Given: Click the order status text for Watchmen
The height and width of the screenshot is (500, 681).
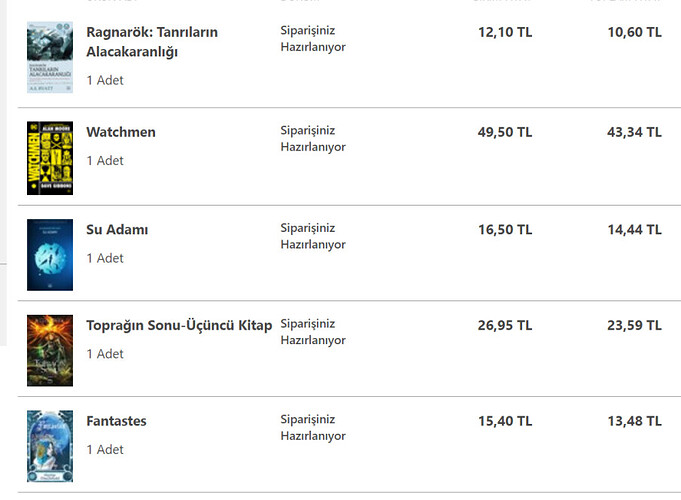Looking at the screenshot, I should coord(313,139).
